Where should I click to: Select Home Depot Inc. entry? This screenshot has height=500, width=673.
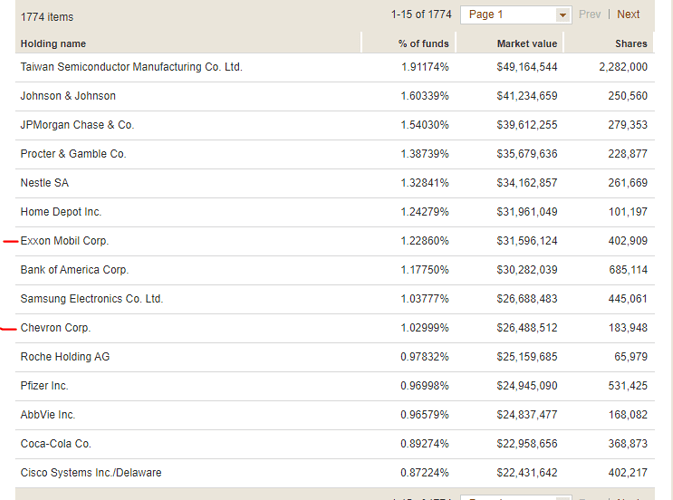61,212
